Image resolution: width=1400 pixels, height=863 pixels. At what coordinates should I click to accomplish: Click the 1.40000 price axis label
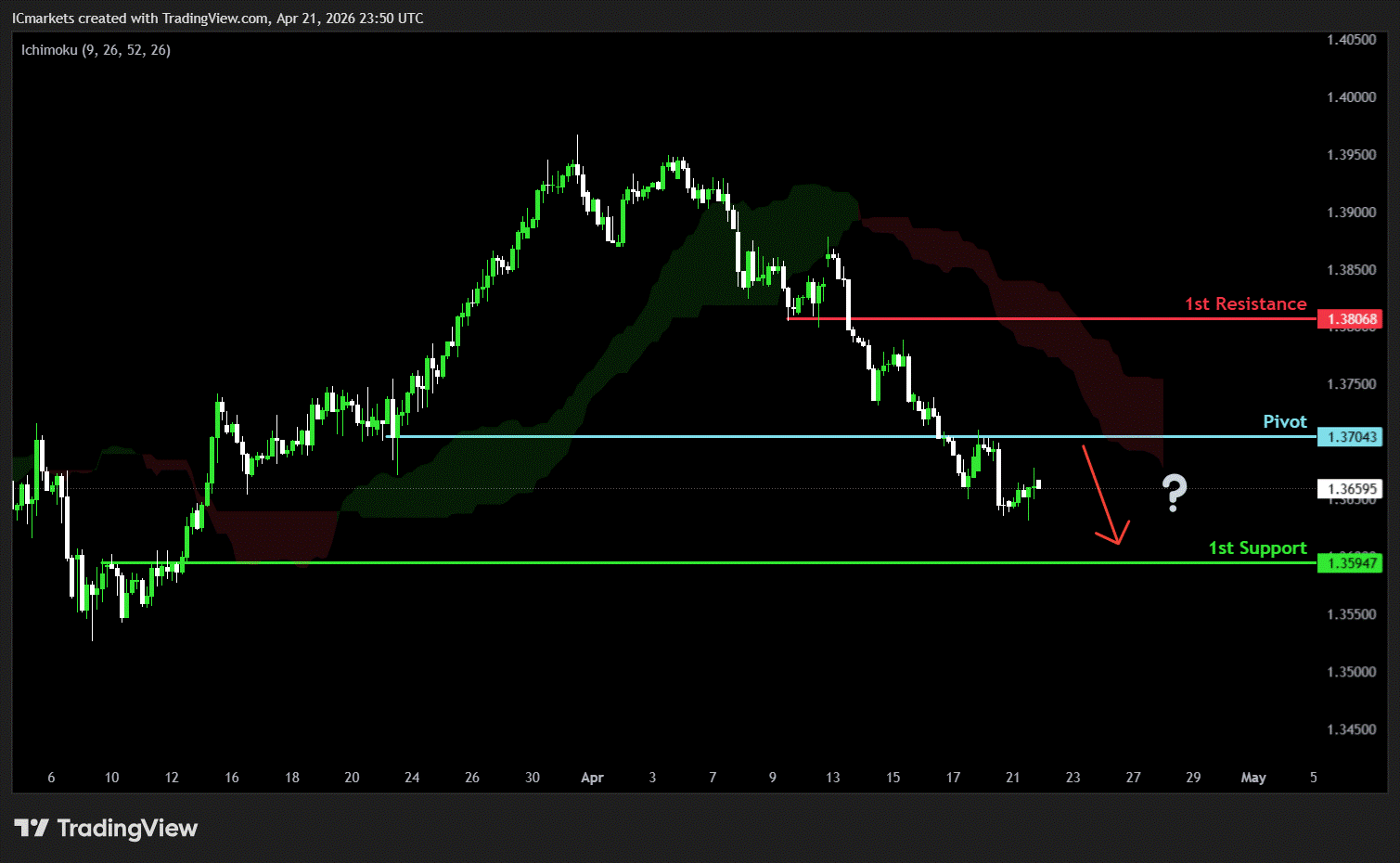(1351, 97)
